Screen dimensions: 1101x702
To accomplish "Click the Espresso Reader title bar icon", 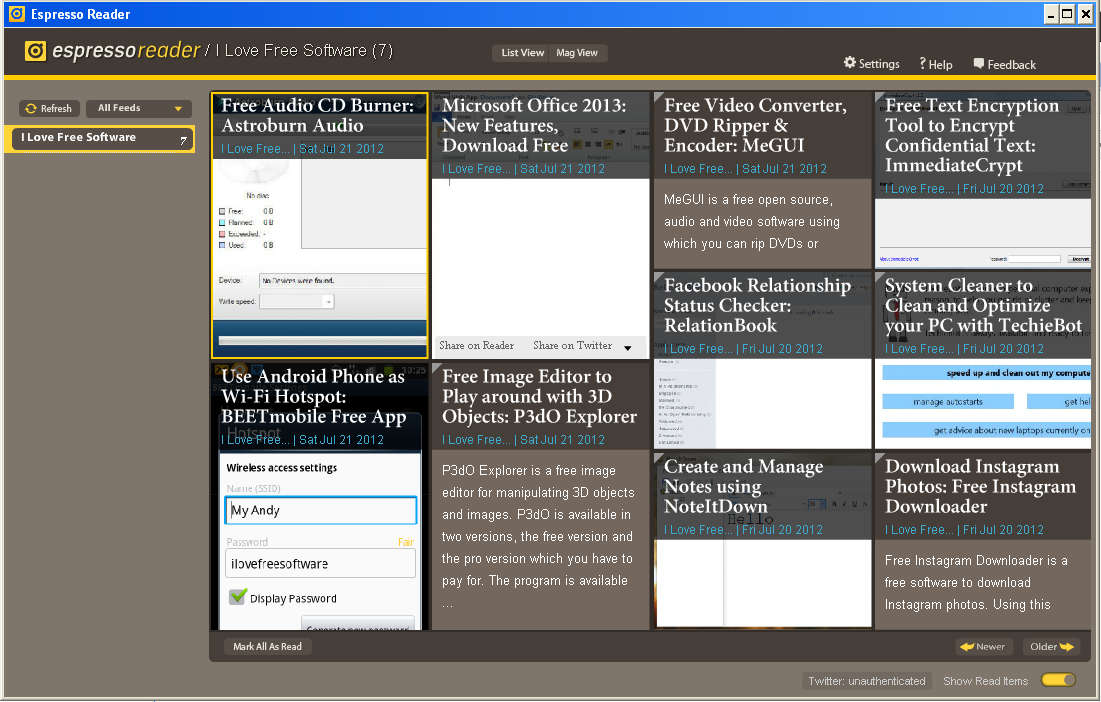I will tap(16, 13).
